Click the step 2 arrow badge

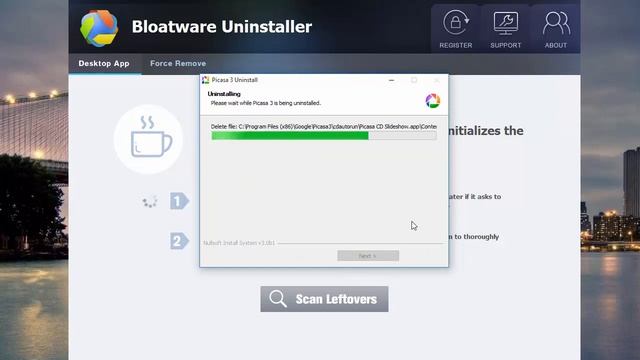(179, 241)
